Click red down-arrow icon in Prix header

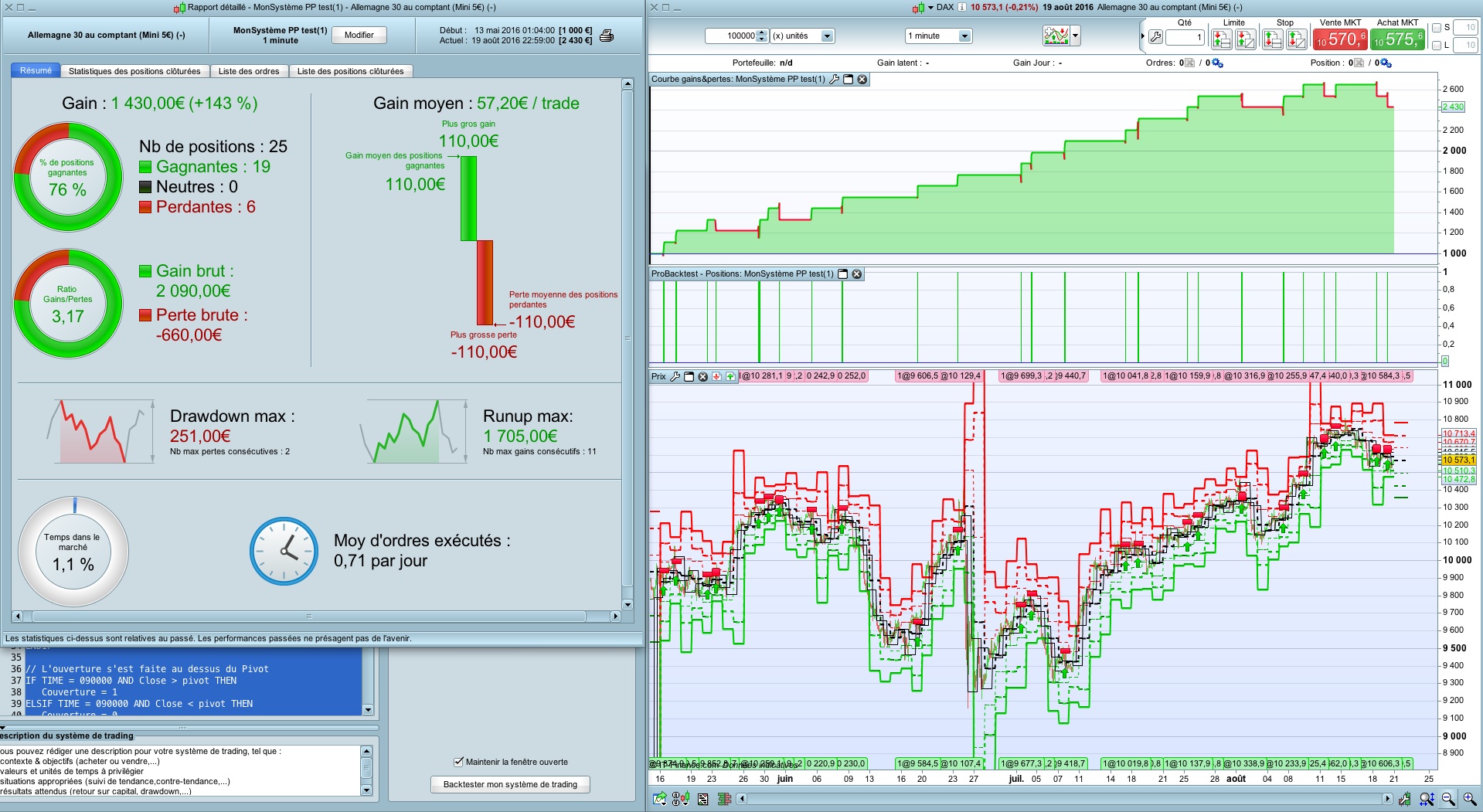click(716, 376)
